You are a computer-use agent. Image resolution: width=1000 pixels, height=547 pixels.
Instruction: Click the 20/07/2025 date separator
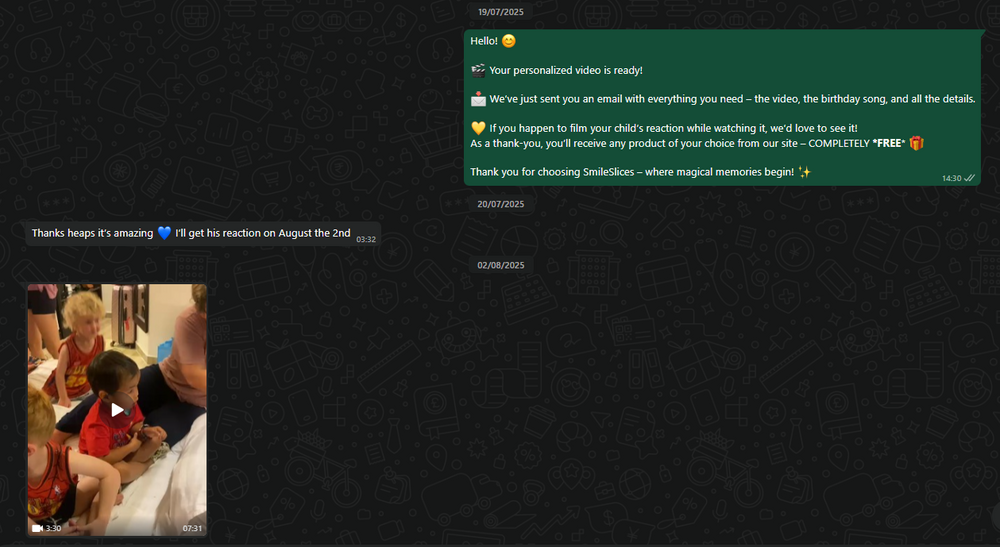pos(500,204)
